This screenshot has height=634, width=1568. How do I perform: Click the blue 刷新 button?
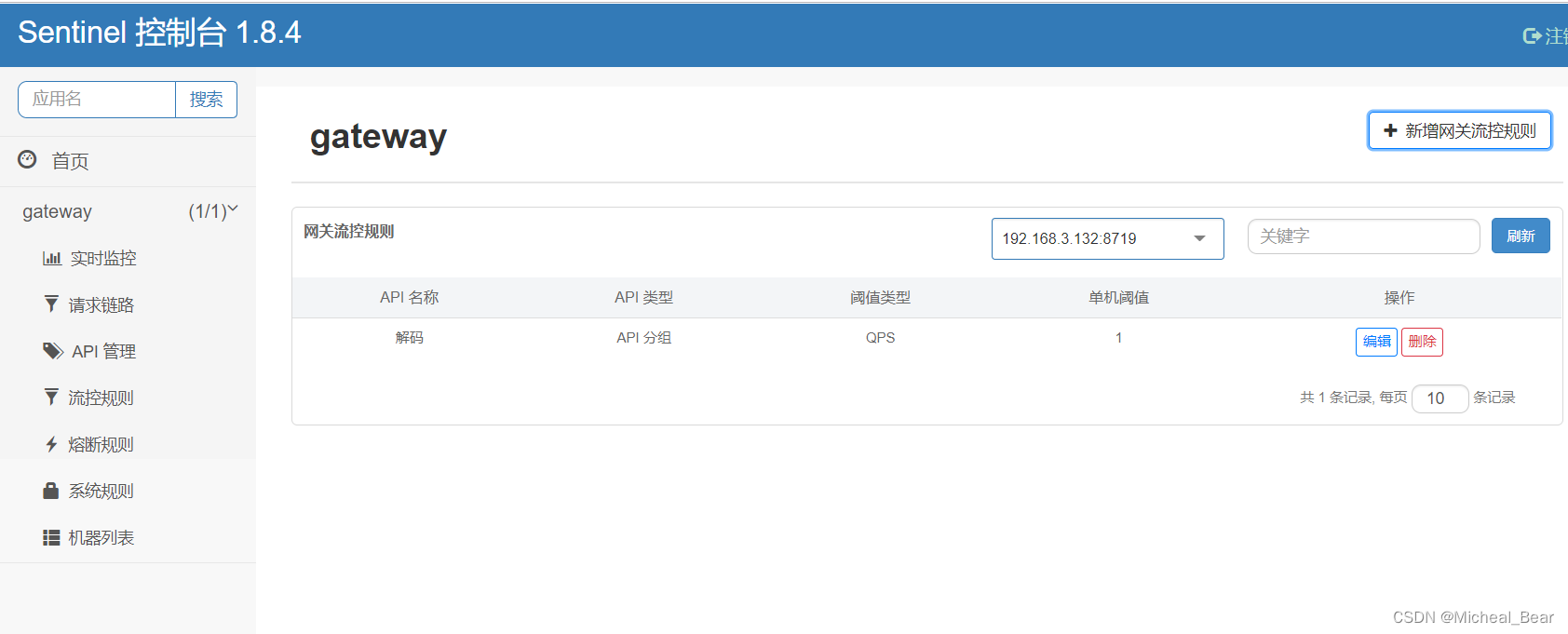tap(1521, 236)
